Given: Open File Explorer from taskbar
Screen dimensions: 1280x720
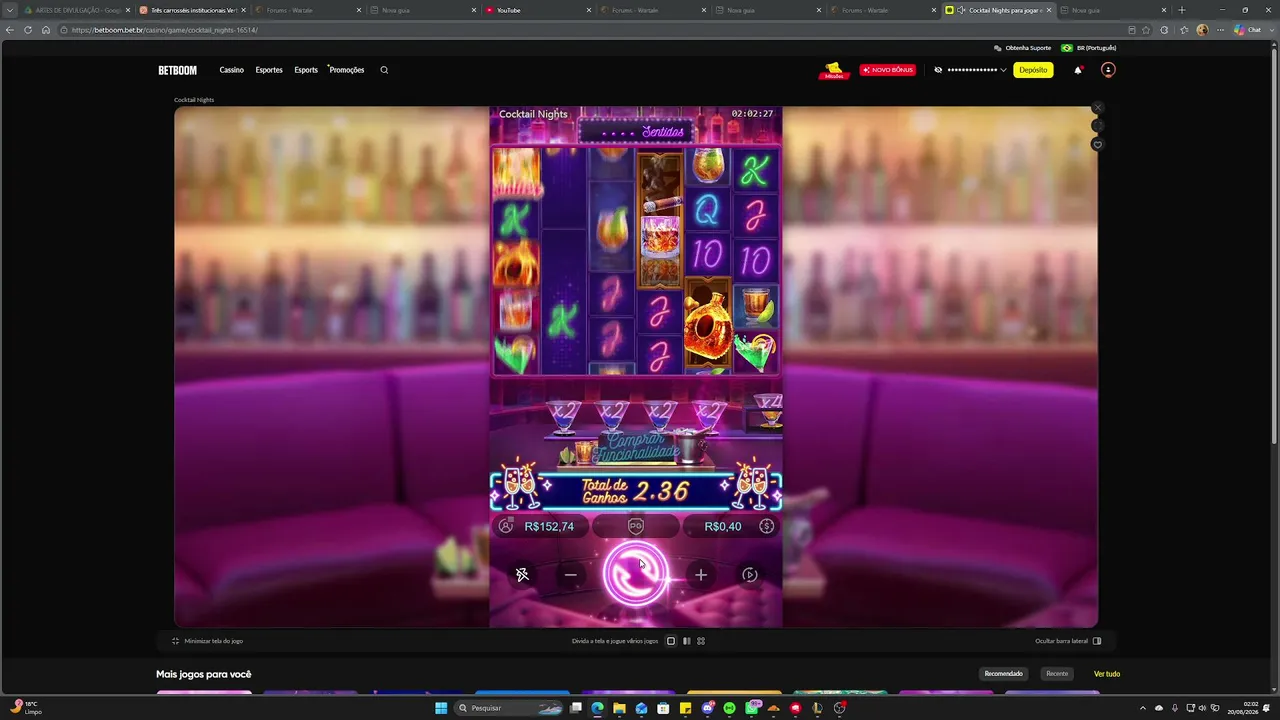Looking at the screenshot, I should (619, 708).
